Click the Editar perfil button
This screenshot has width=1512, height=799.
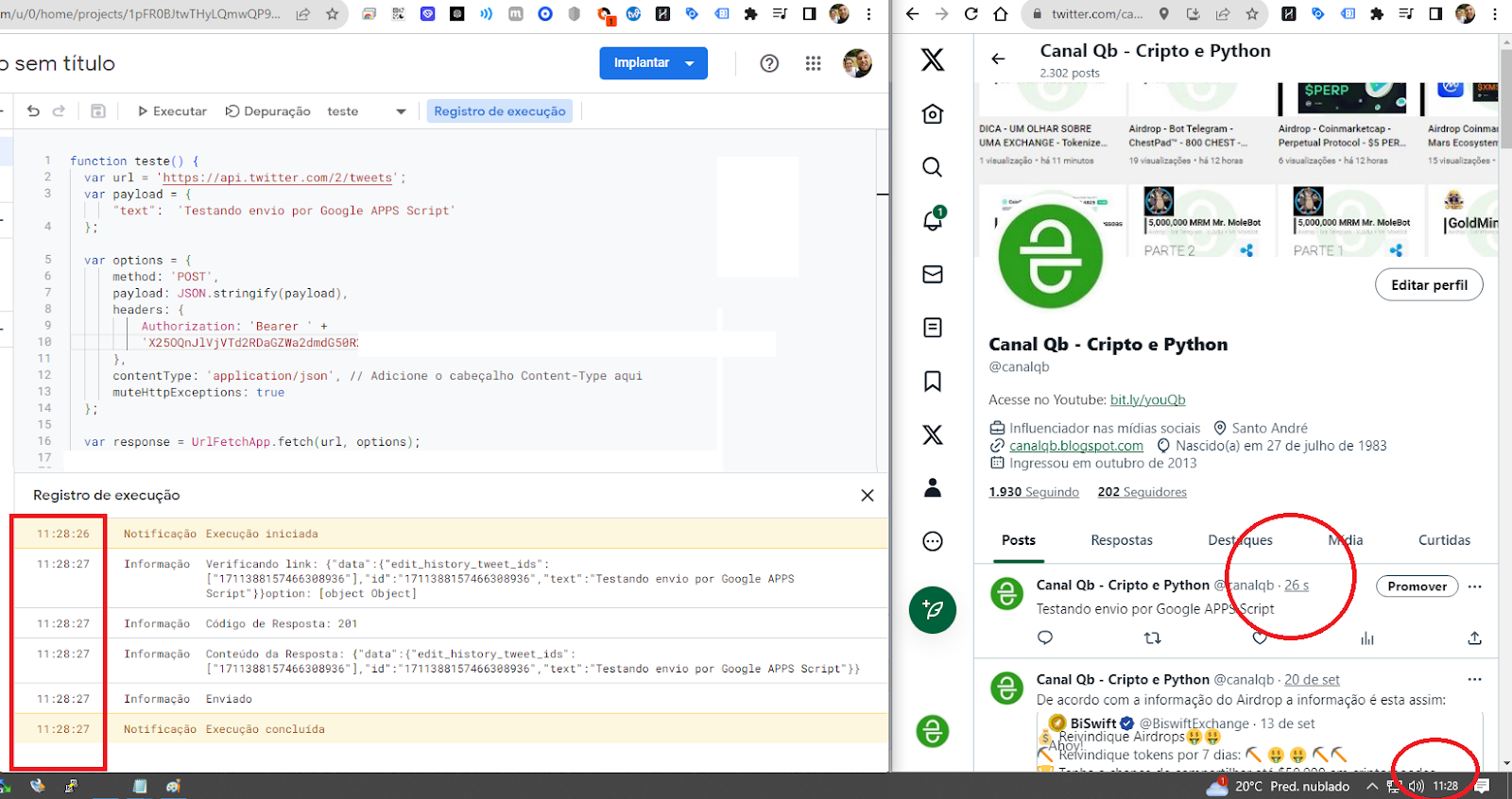[1429, 284]
